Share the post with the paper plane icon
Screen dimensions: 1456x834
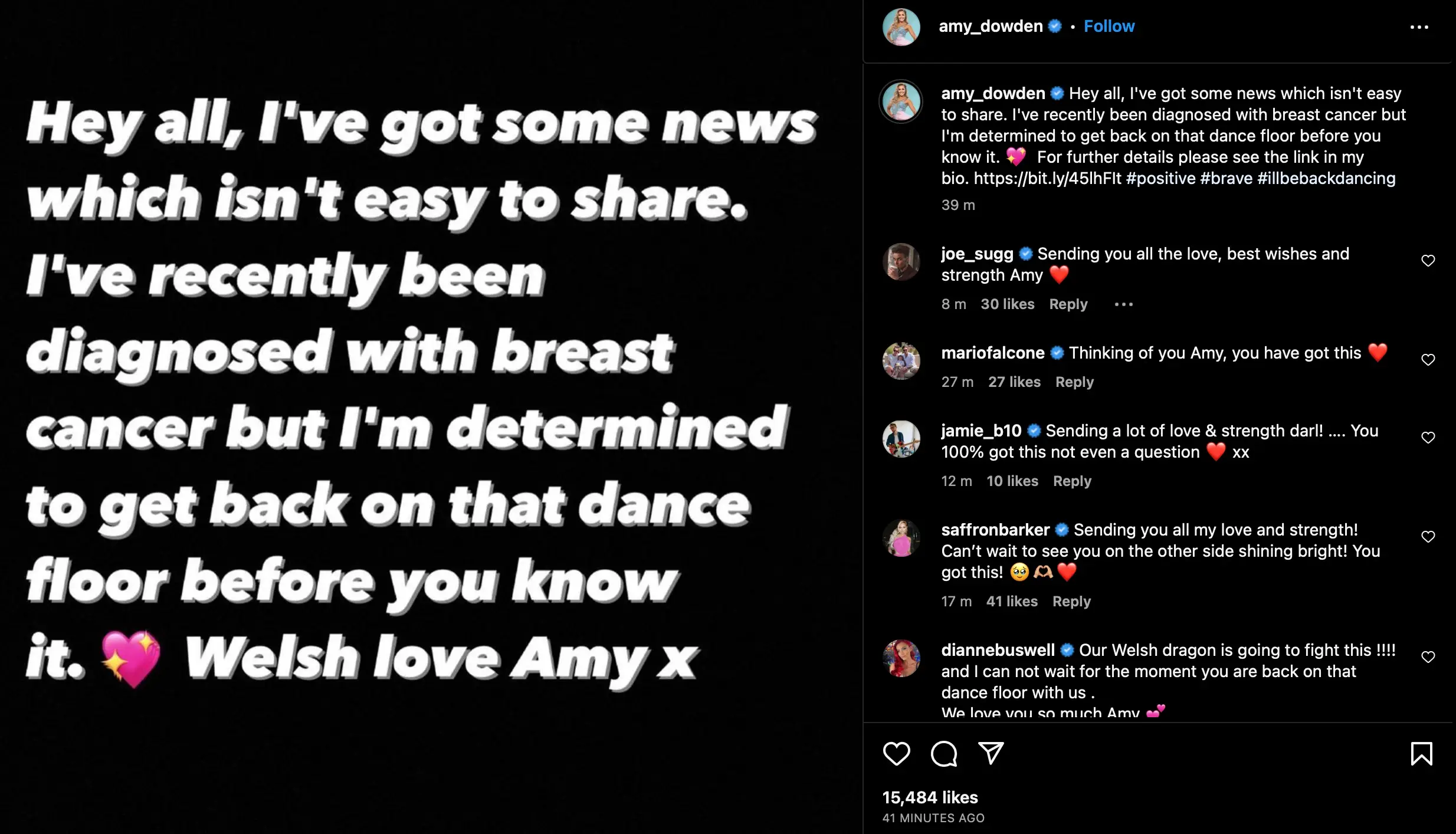point(992,753)
